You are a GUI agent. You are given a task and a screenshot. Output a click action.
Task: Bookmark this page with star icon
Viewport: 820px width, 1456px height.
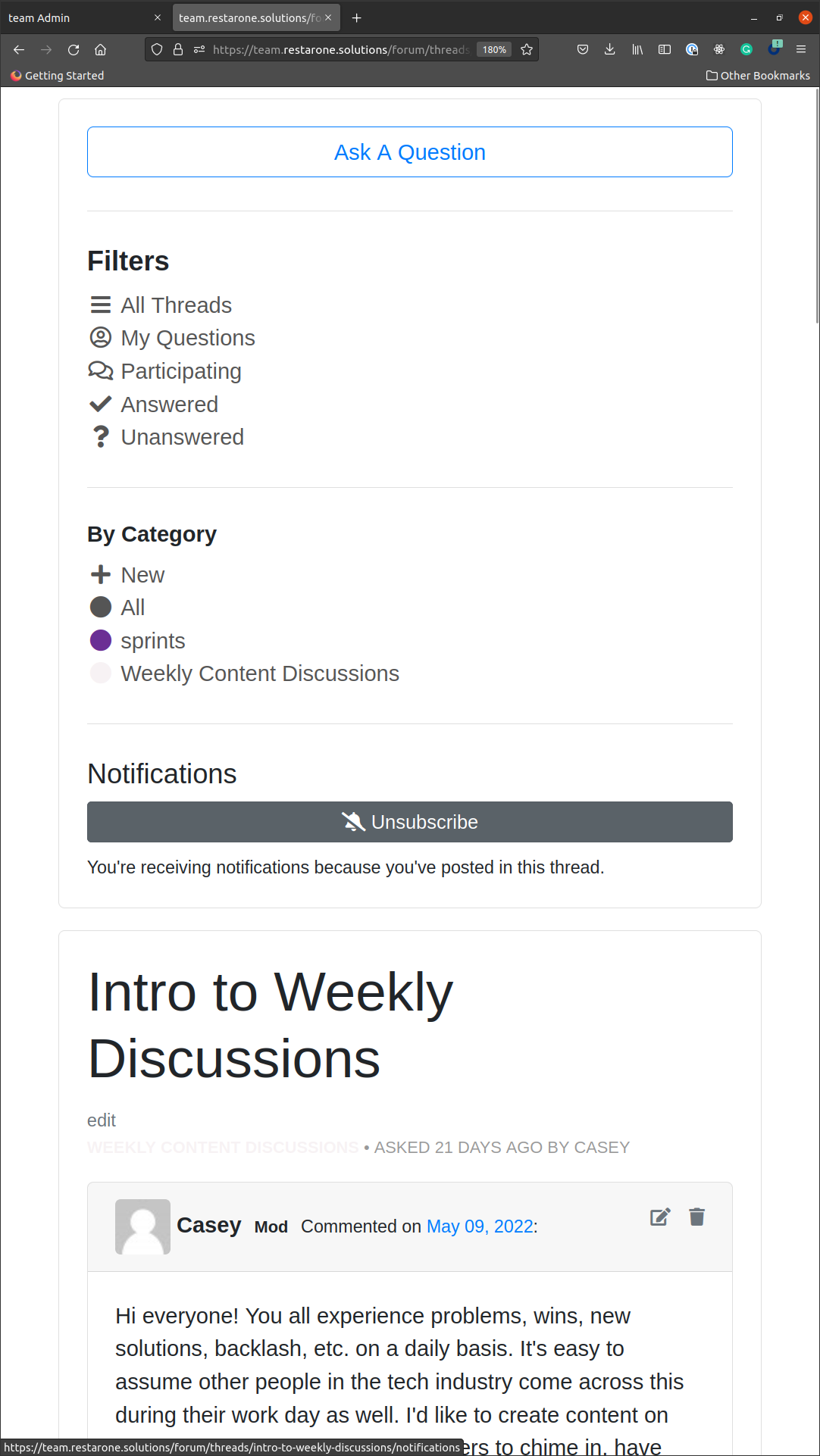click(527, 49)
